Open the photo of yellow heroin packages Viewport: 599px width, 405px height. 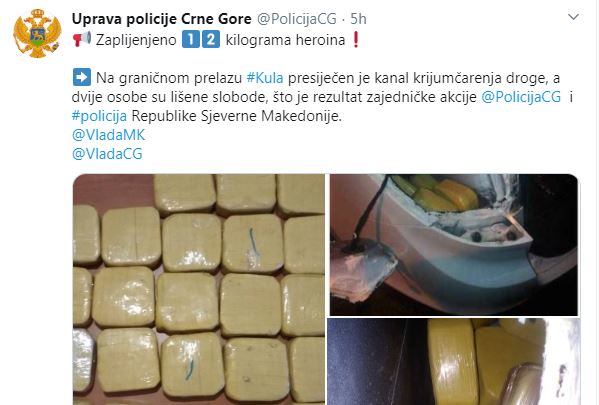[199, 289]
